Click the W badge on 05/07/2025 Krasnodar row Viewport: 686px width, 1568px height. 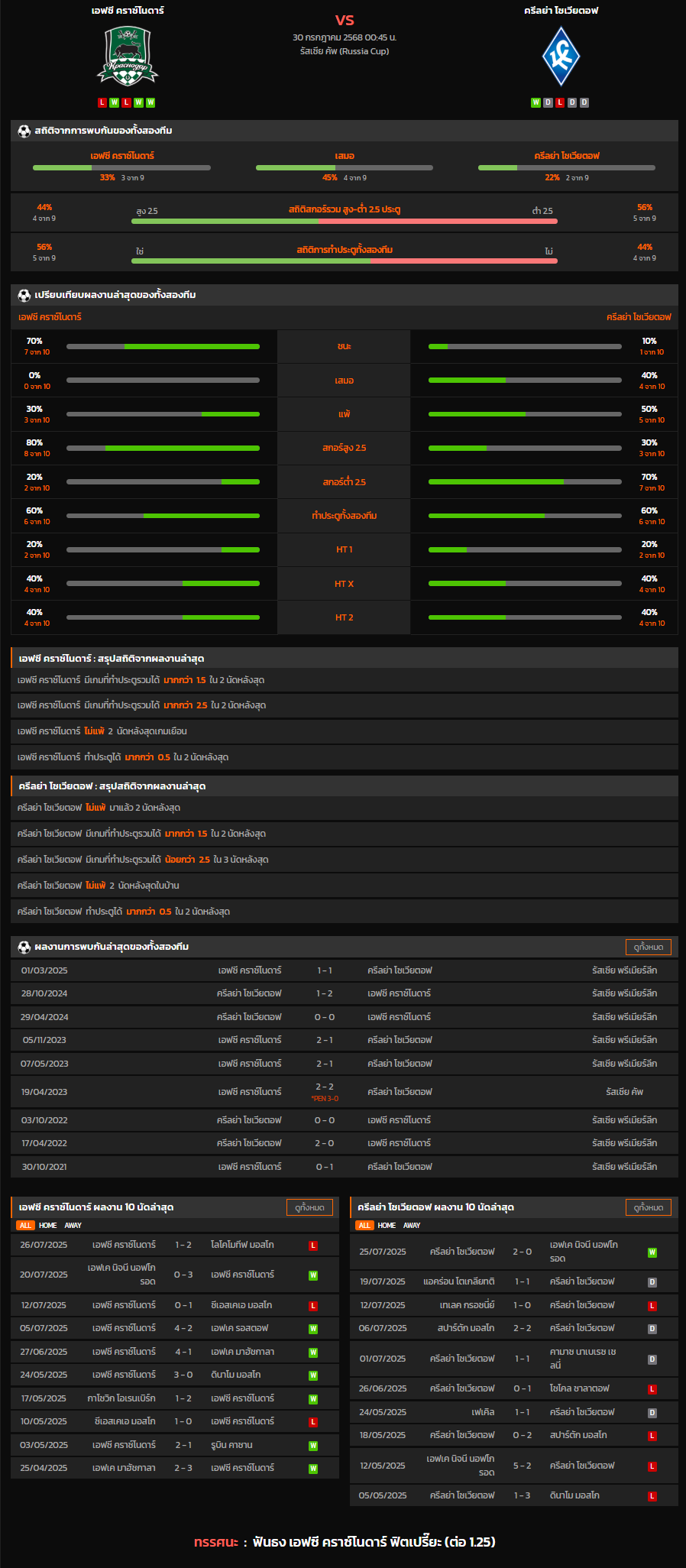pos(313,1329)
